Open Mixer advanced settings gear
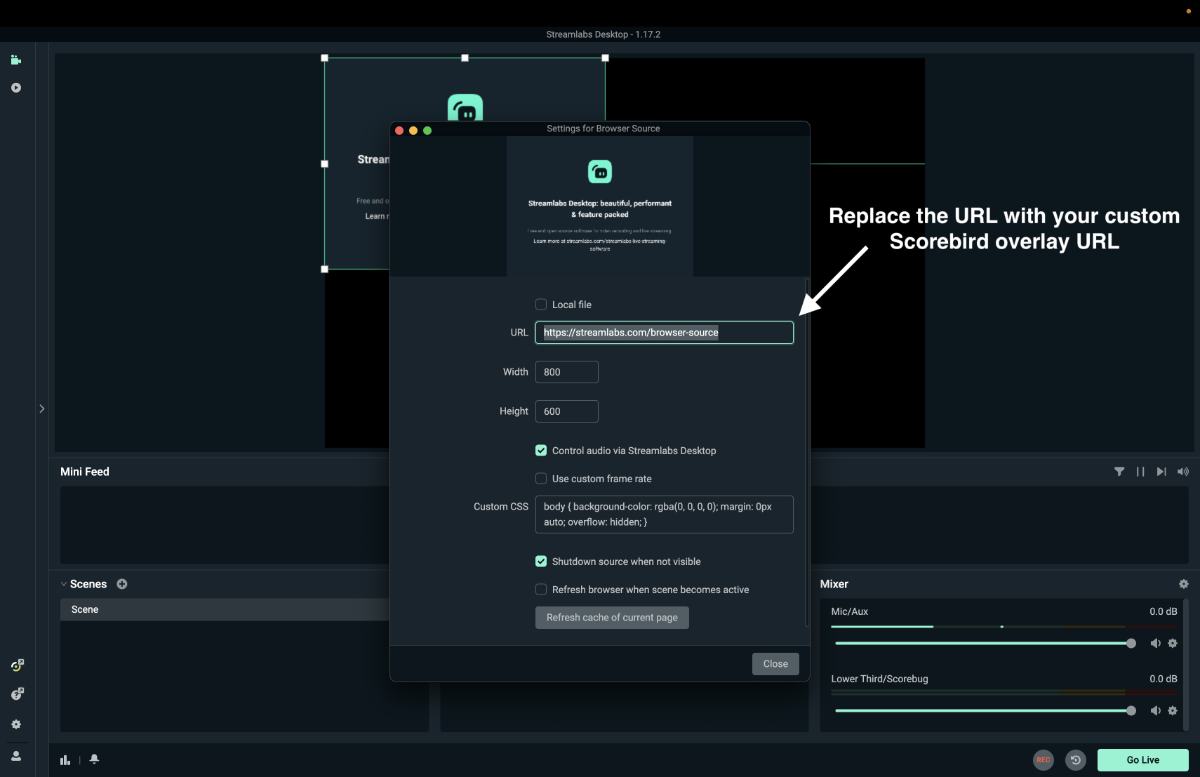1200x777 pixels. 1184,584
